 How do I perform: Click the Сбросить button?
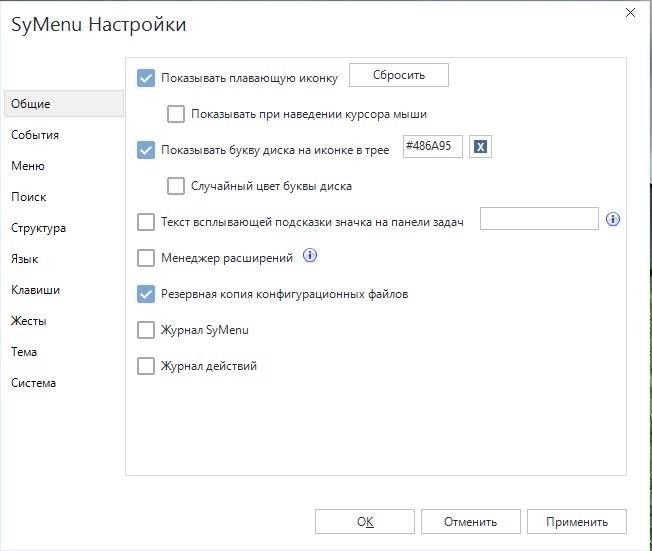399,75
